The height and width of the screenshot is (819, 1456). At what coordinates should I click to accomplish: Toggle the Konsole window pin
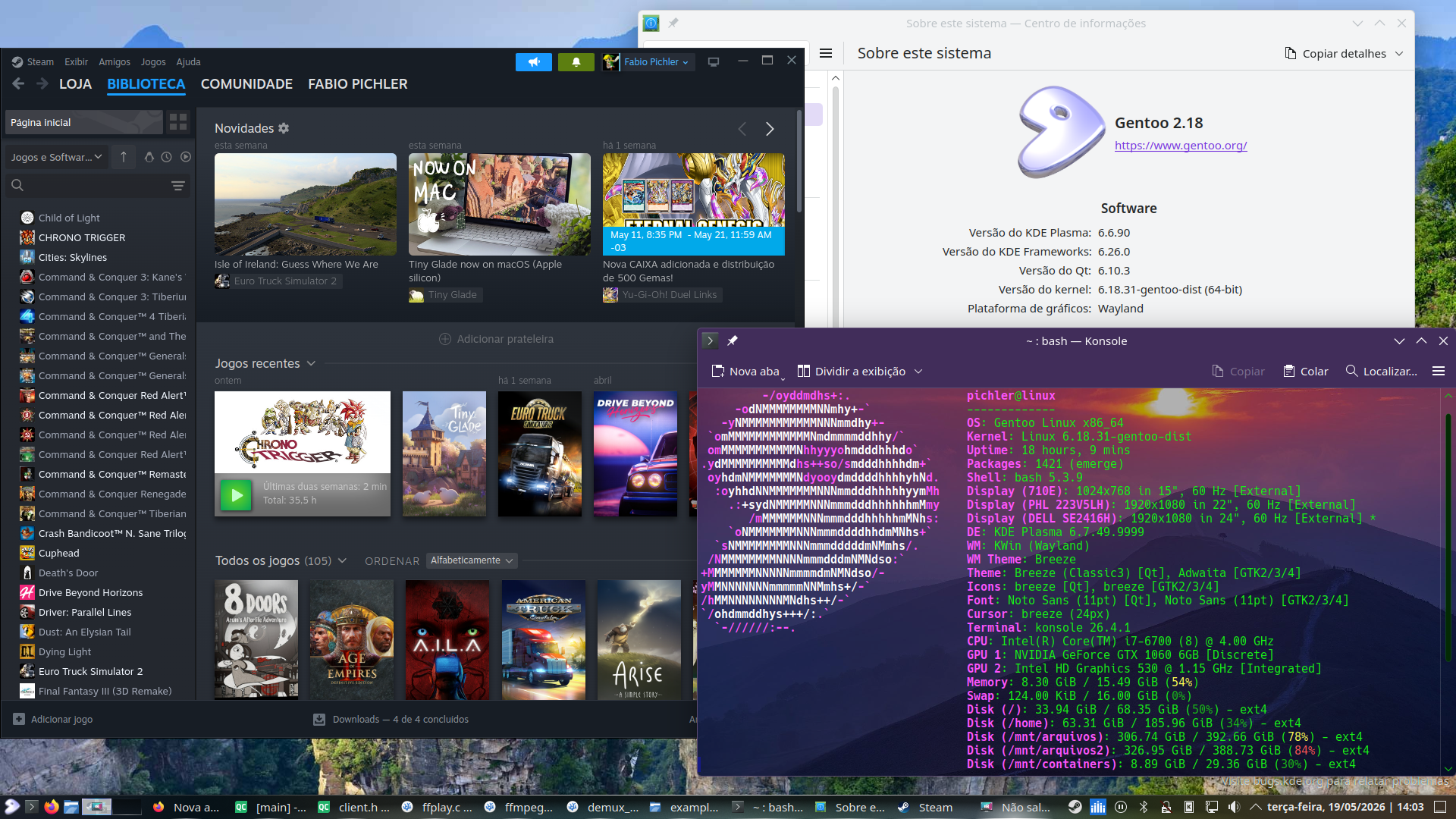(x=733, y=341)
